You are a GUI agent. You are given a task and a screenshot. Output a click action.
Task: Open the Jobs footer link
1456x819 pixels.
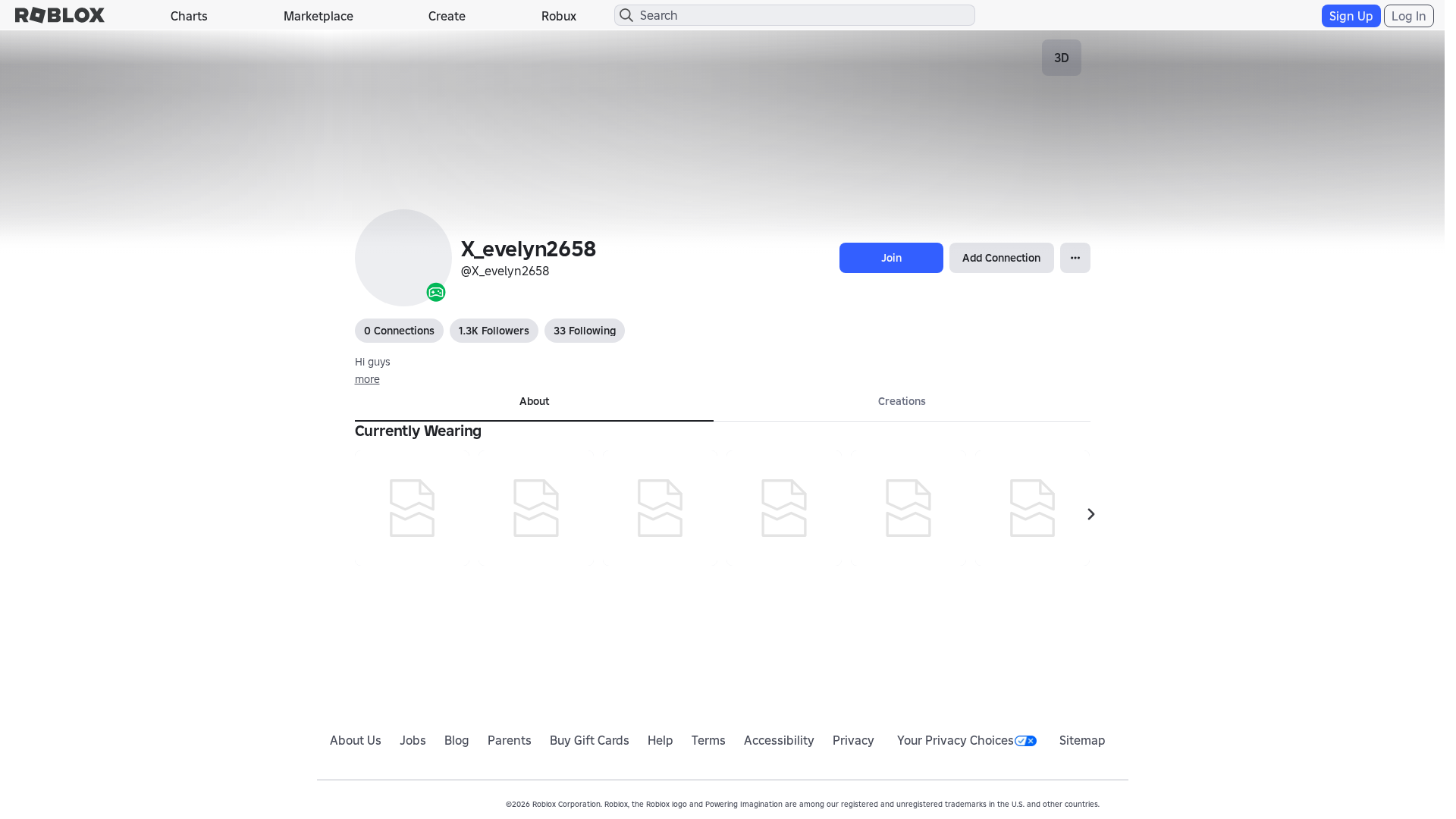(x=413, y=740)
